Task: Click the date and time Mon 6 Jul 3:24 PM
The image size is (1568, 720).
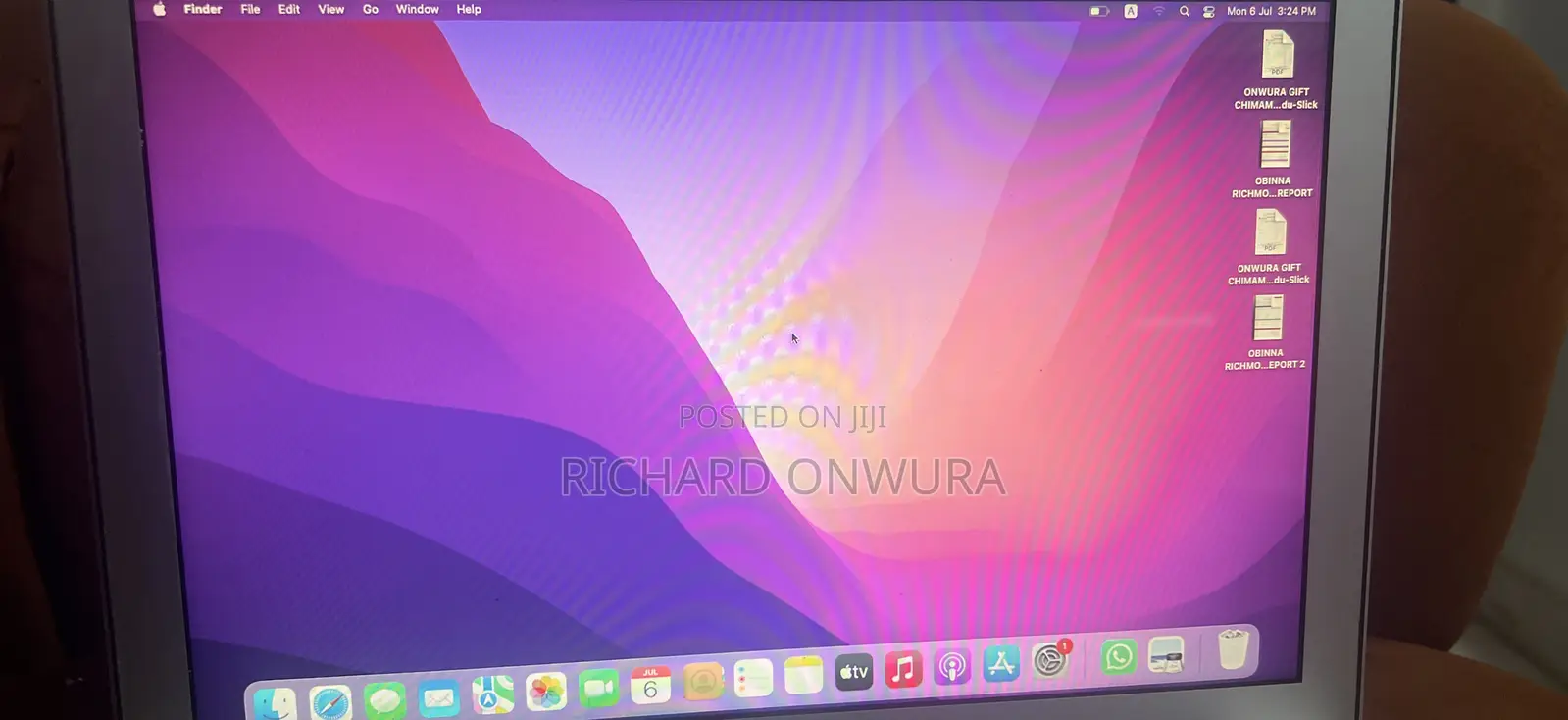Action: [1272, 11]
